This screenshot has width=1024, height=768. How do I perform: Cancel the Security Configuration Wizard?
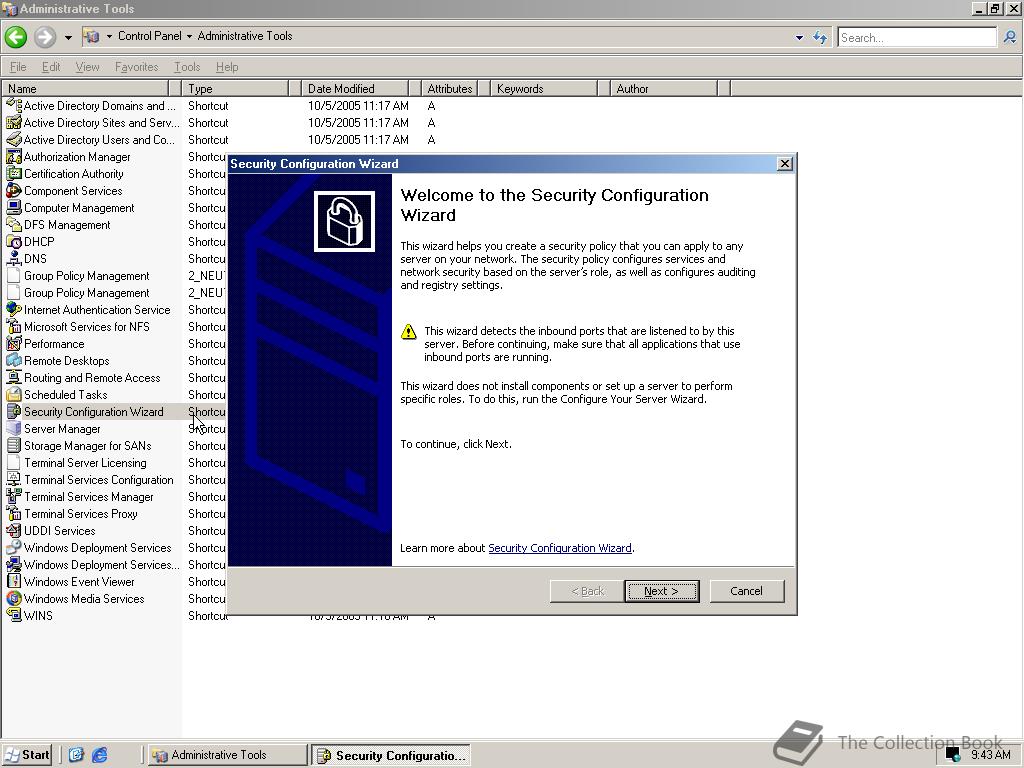tap(746, 591)
